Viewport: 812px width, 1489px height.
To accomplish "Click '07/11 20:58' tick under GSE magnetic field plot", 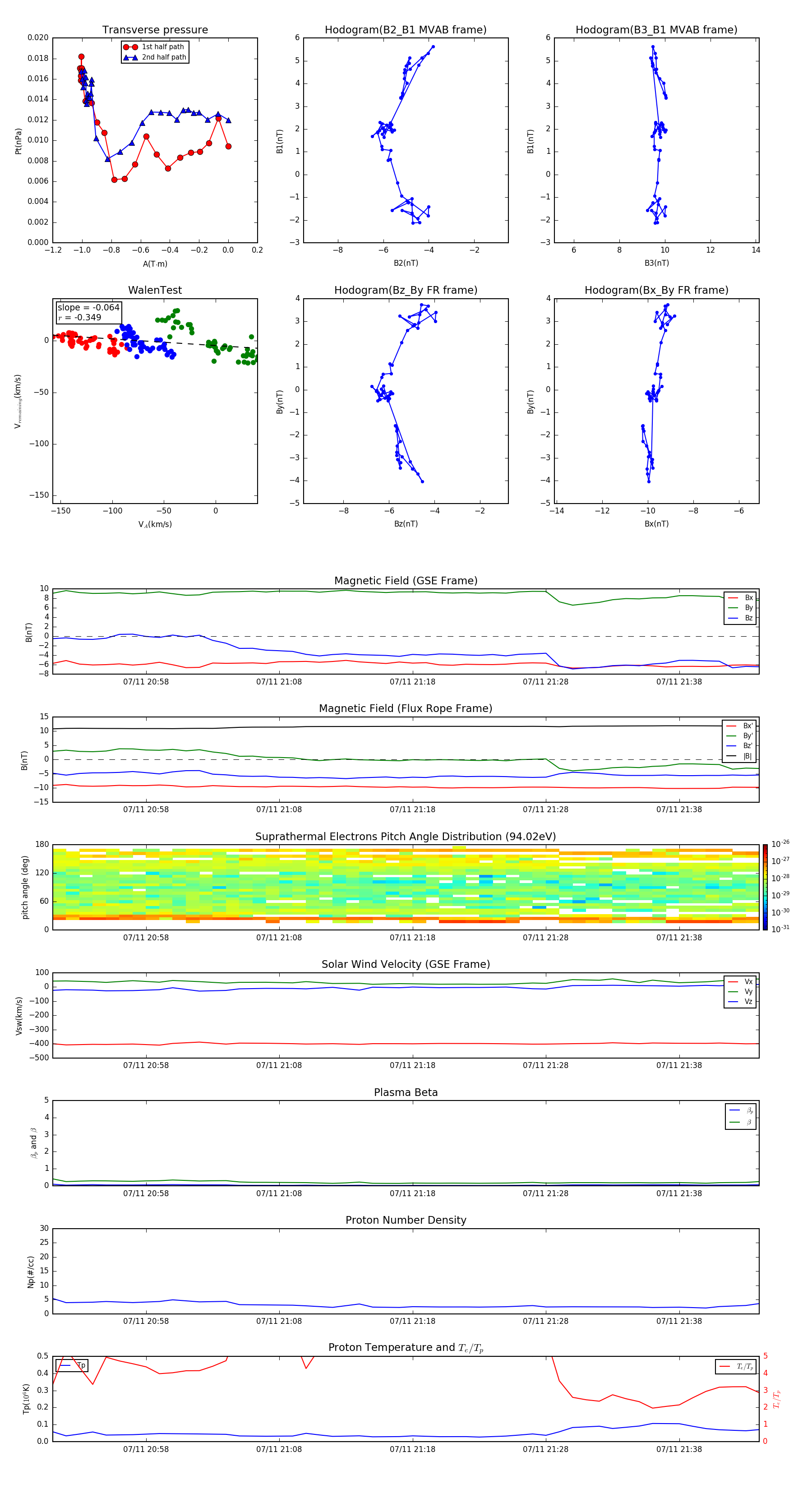I will point(146,682).
